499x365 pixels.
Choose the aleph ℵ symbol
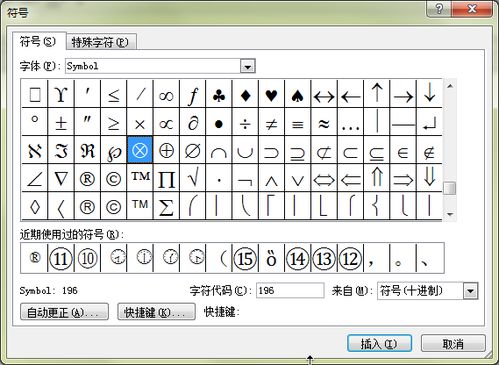(35, 150)
